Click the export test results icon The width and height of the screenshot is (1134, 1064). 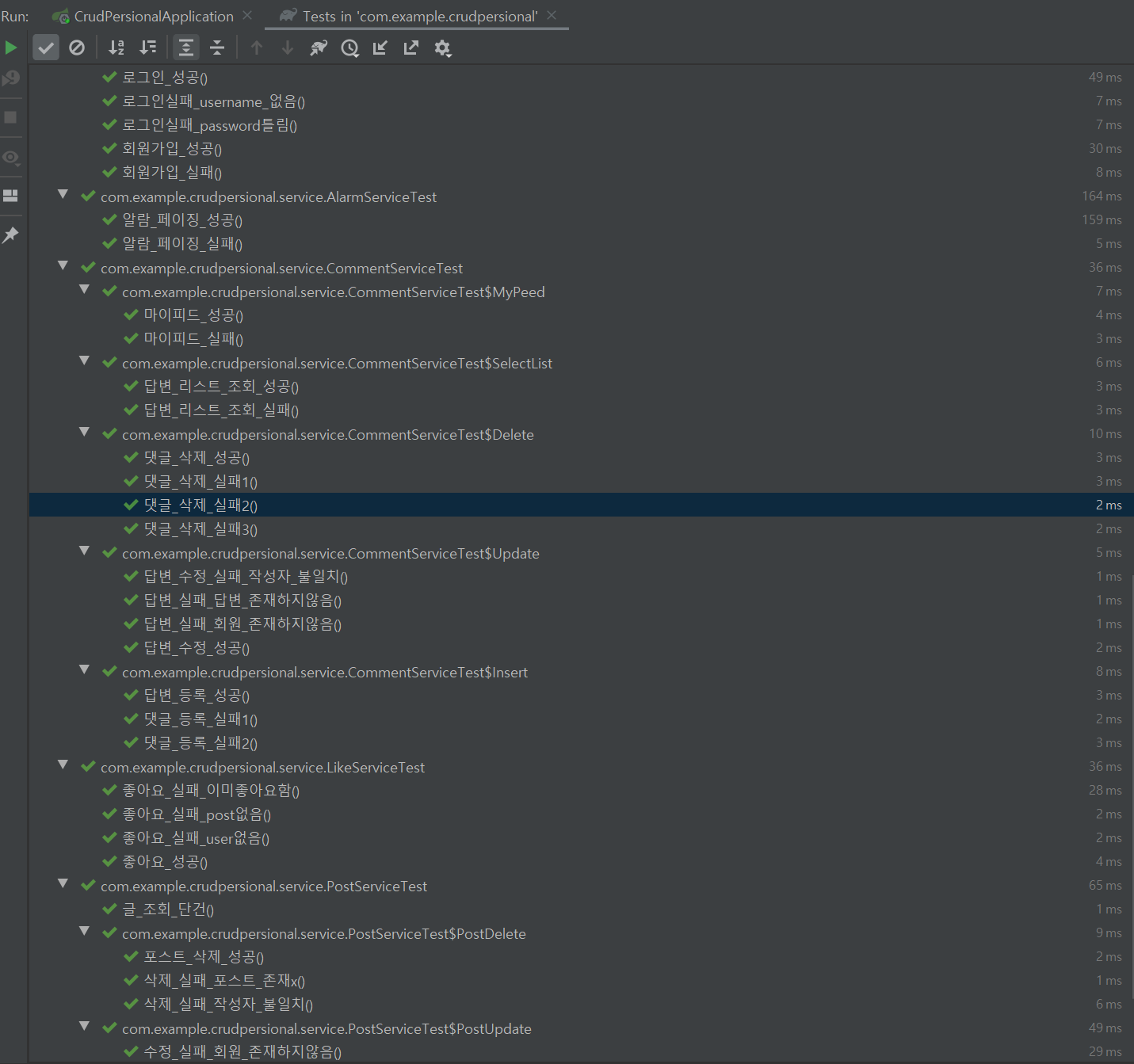pyautogui.click(x=410, y=48)
